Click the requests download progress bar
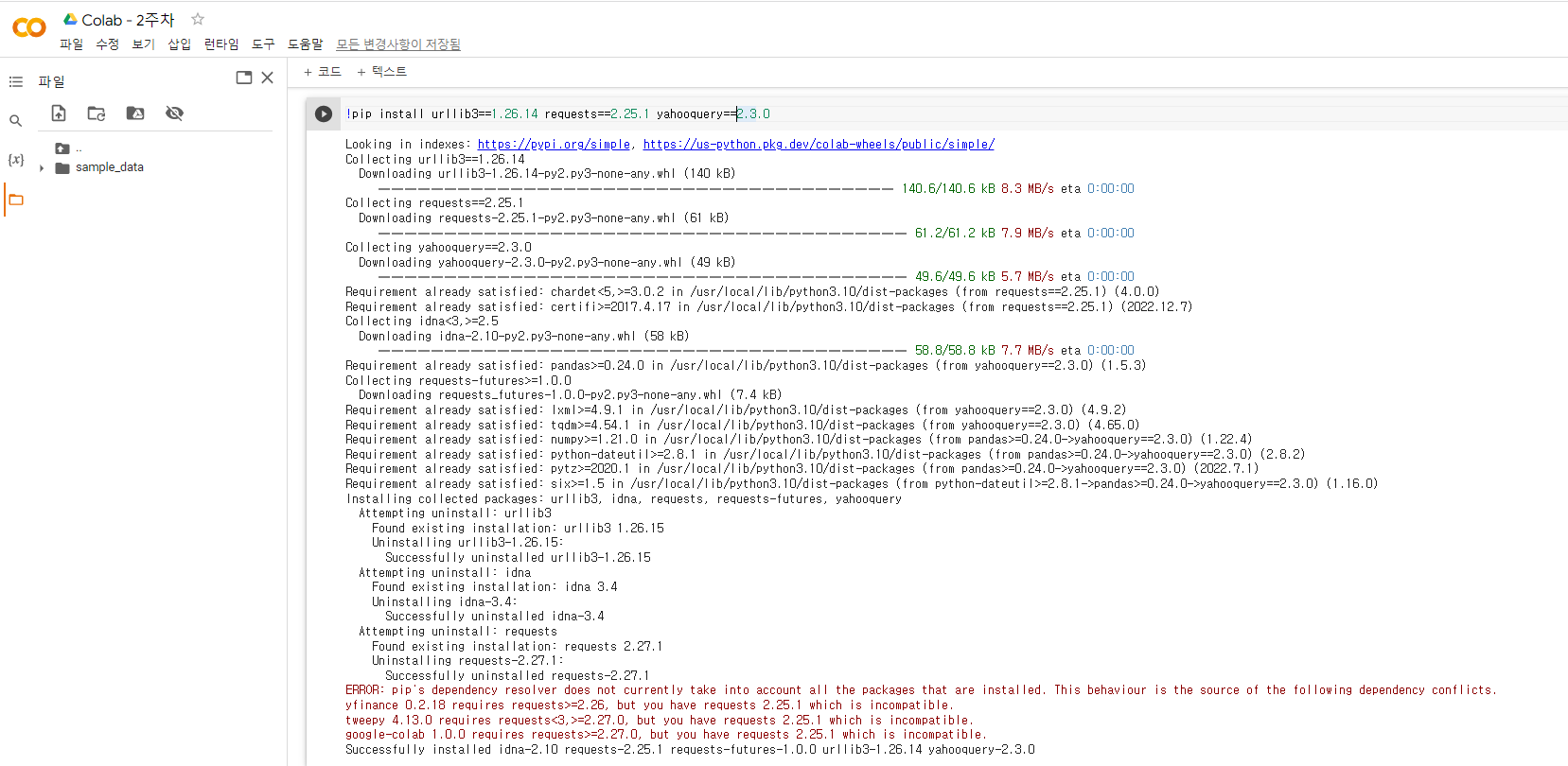This screenshot has height=766, width=1568. (x=642, y=234)
